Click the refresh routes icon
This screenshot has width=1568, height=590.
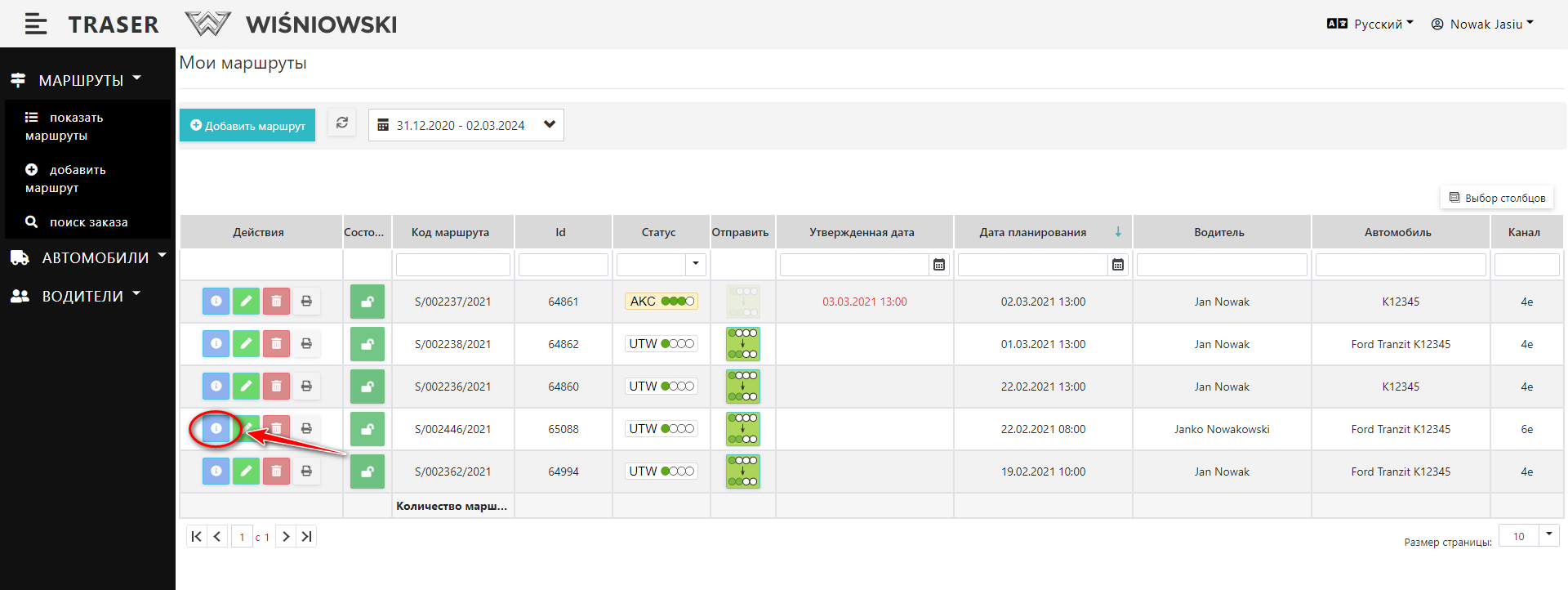click(x=342, y=123)
